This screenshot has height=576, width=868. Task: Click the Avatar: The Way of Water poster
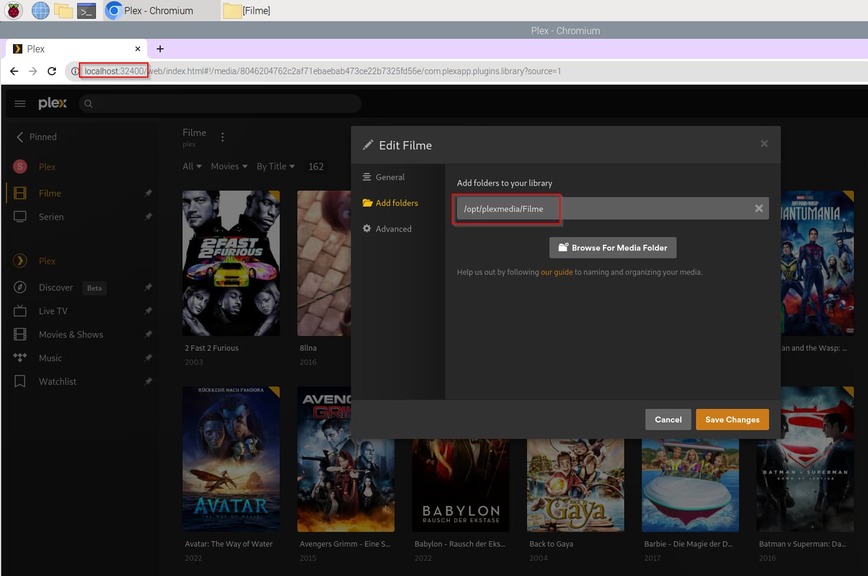pos(231,458)
